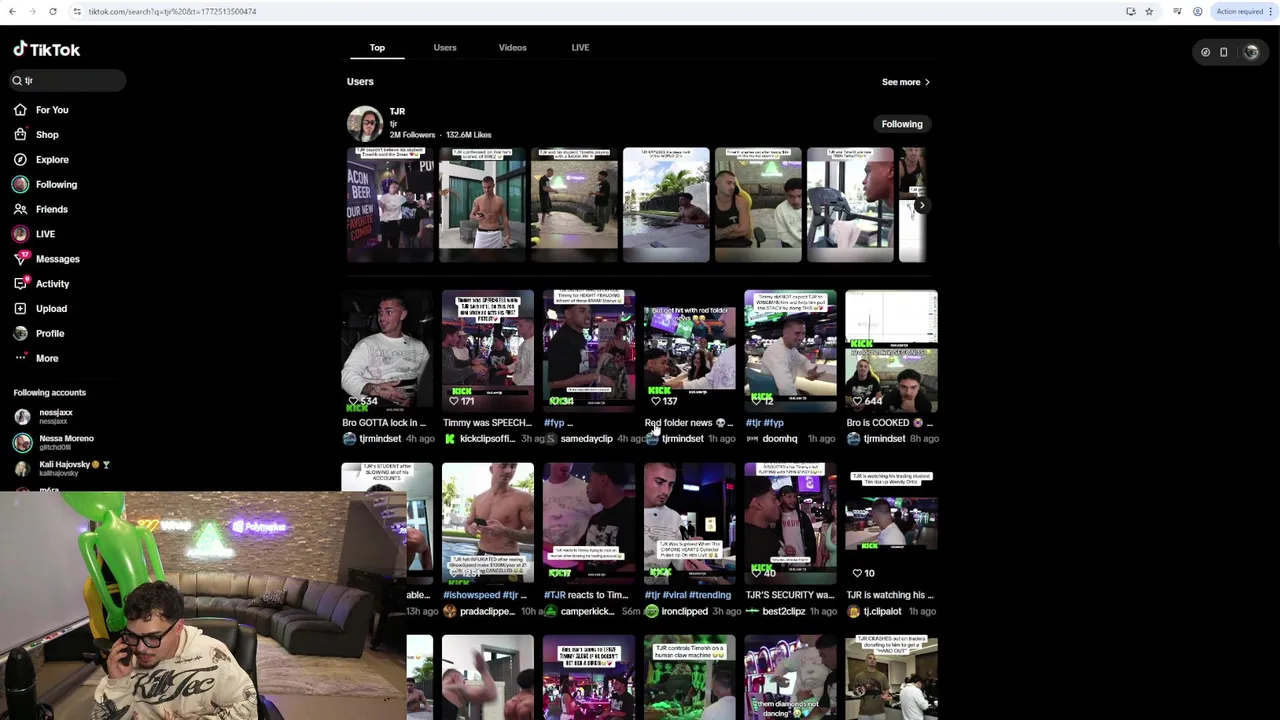Screen dimensions: 1280x720
Task: Open camperkick author link
Action: pos(587,611)
